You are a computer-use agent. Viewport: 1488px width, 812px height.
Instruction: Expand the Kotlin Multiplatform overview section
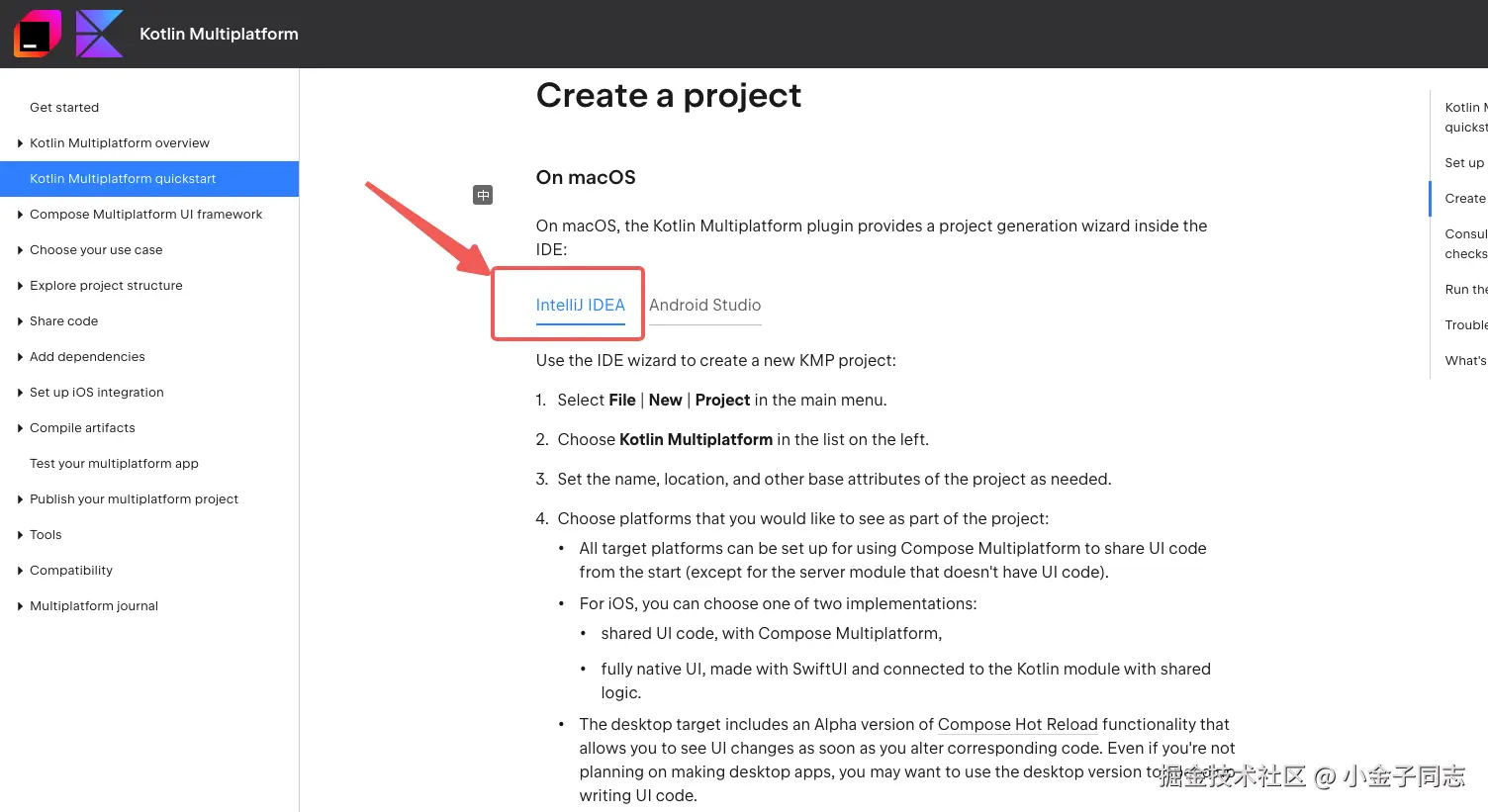click(20, 143)
